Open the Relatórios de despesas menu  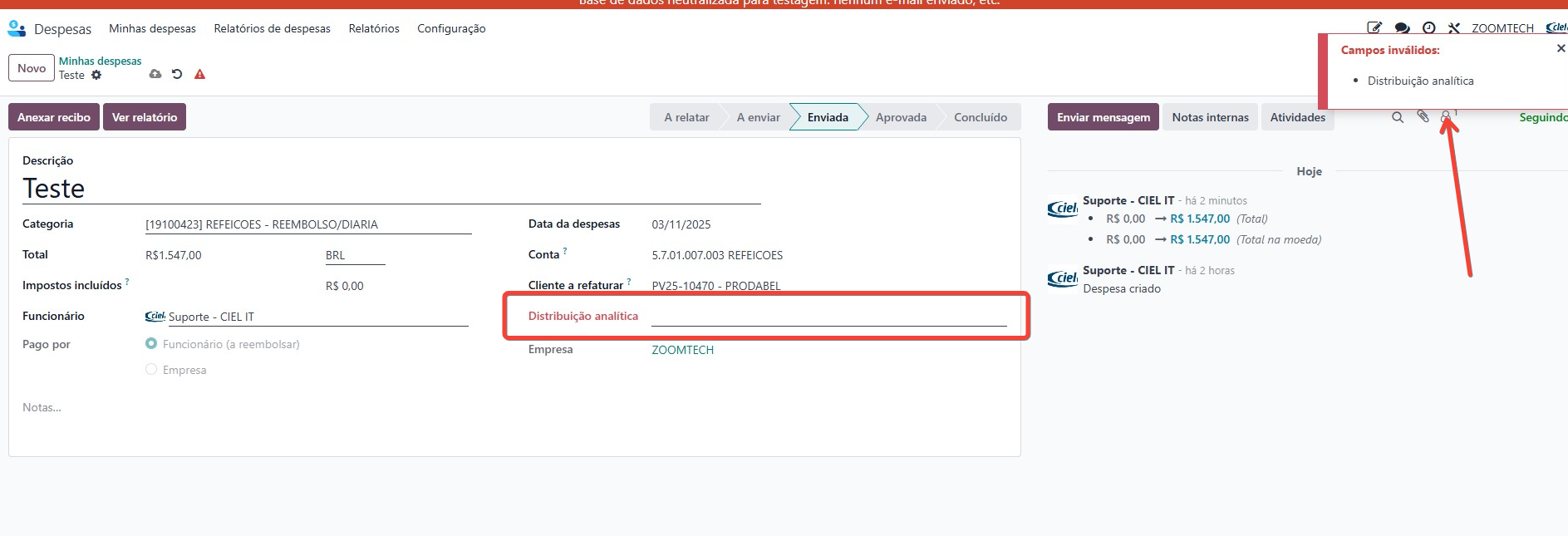[x=272, y=28]
